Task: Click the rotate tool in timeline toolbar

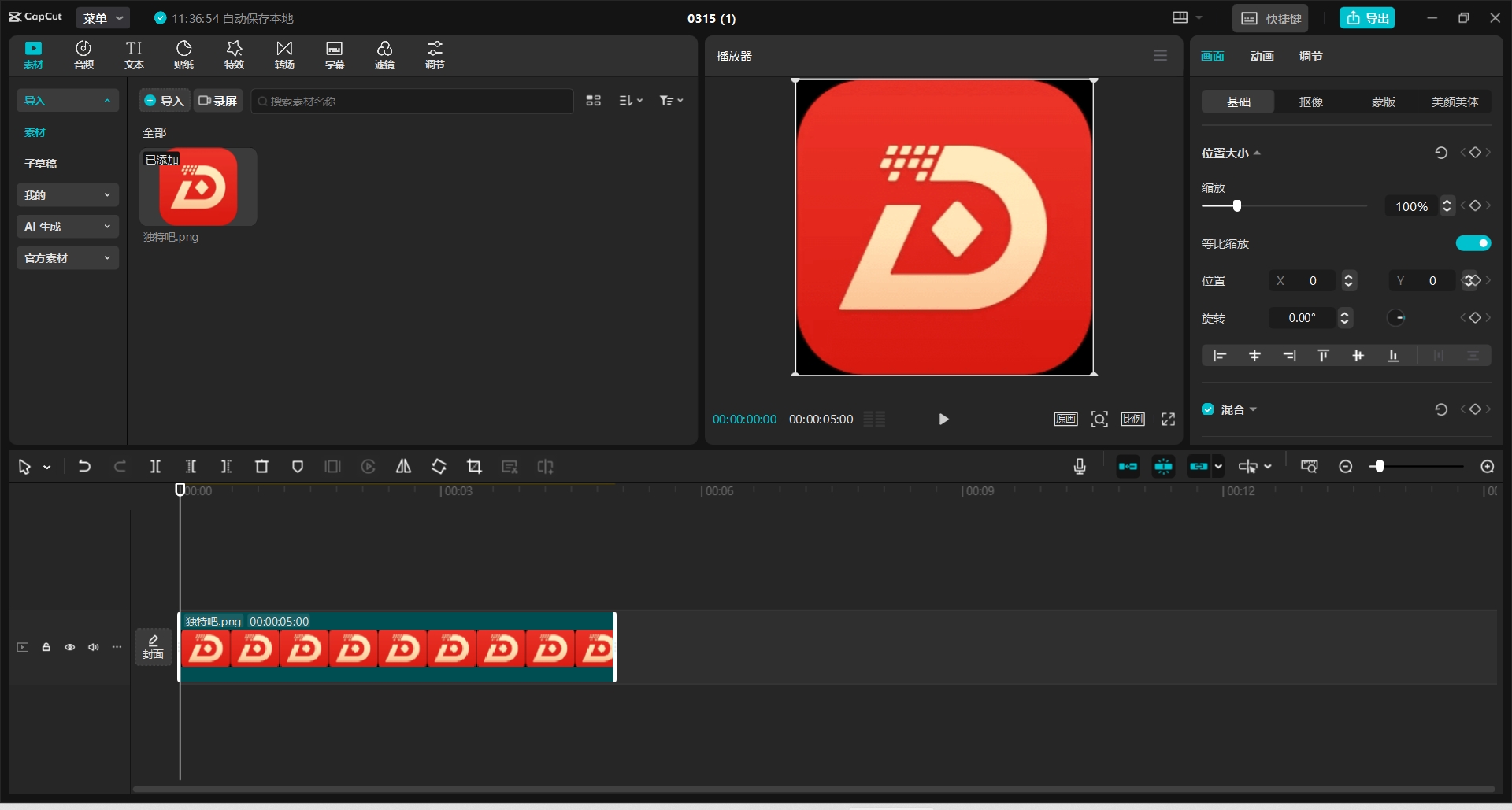Action: [x=439, y=467]
